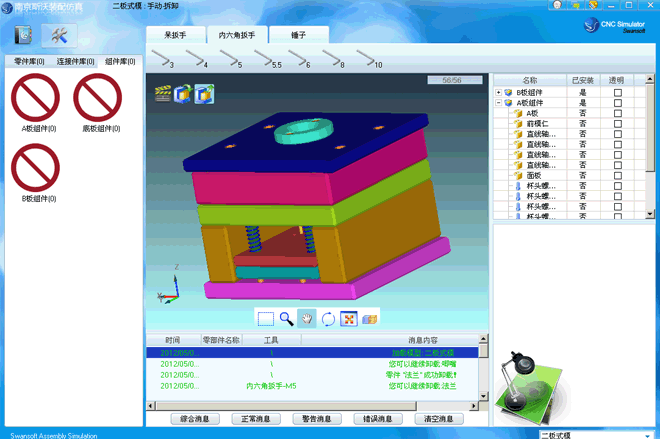Image resolution: width=660 pixels, height=439 pixels.
Task: Click the rotate view icon
Action: click(x=328, y=319)
